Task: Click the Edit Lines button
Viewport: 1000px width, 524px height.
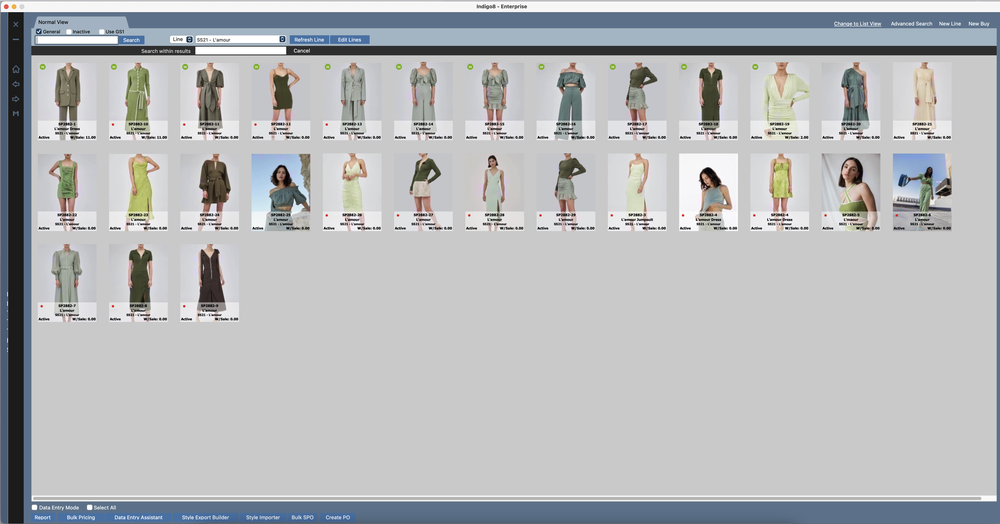Action: coord(349,40)
